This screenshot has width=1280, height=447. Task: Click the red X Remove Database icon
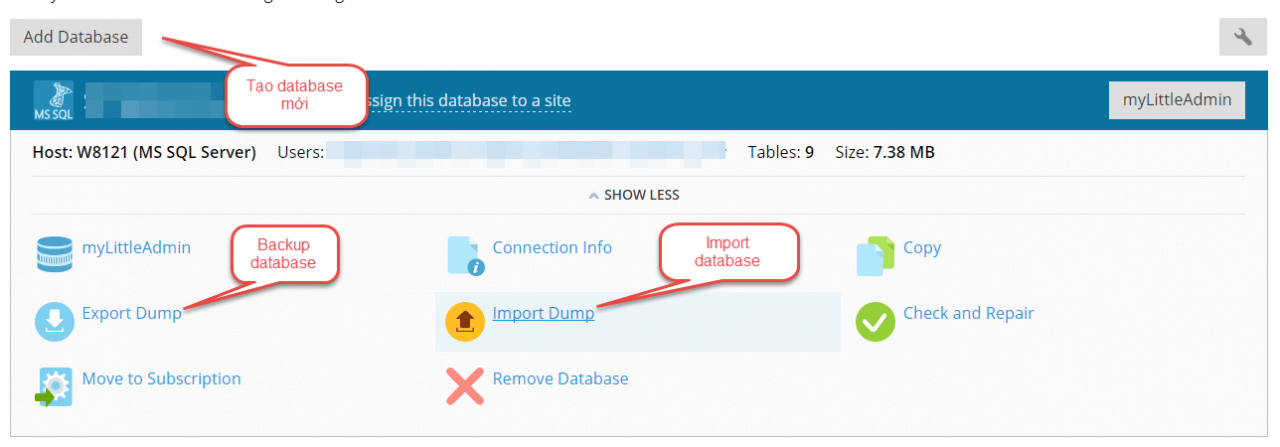pos(465,386)
